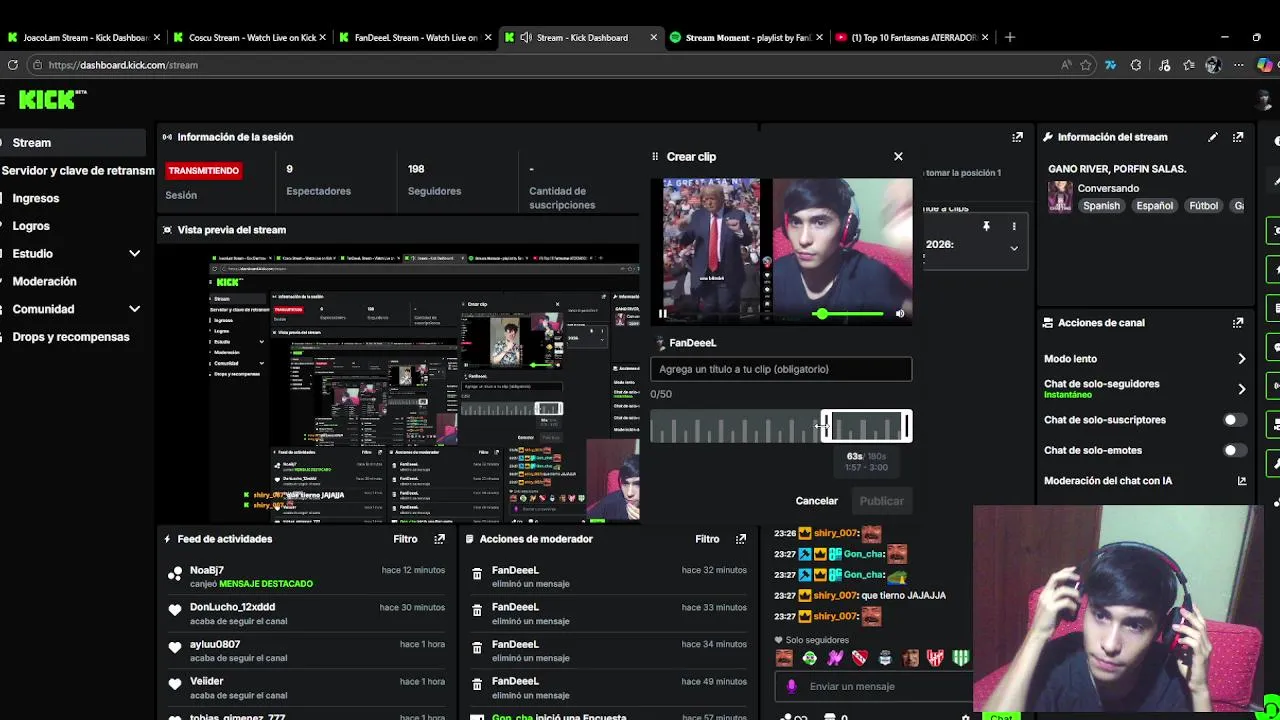The width and height of the screenshot is (1280, 720).
Task: Toggle Chat de solo-suscriptores switch
Action: coord(1236,420)
